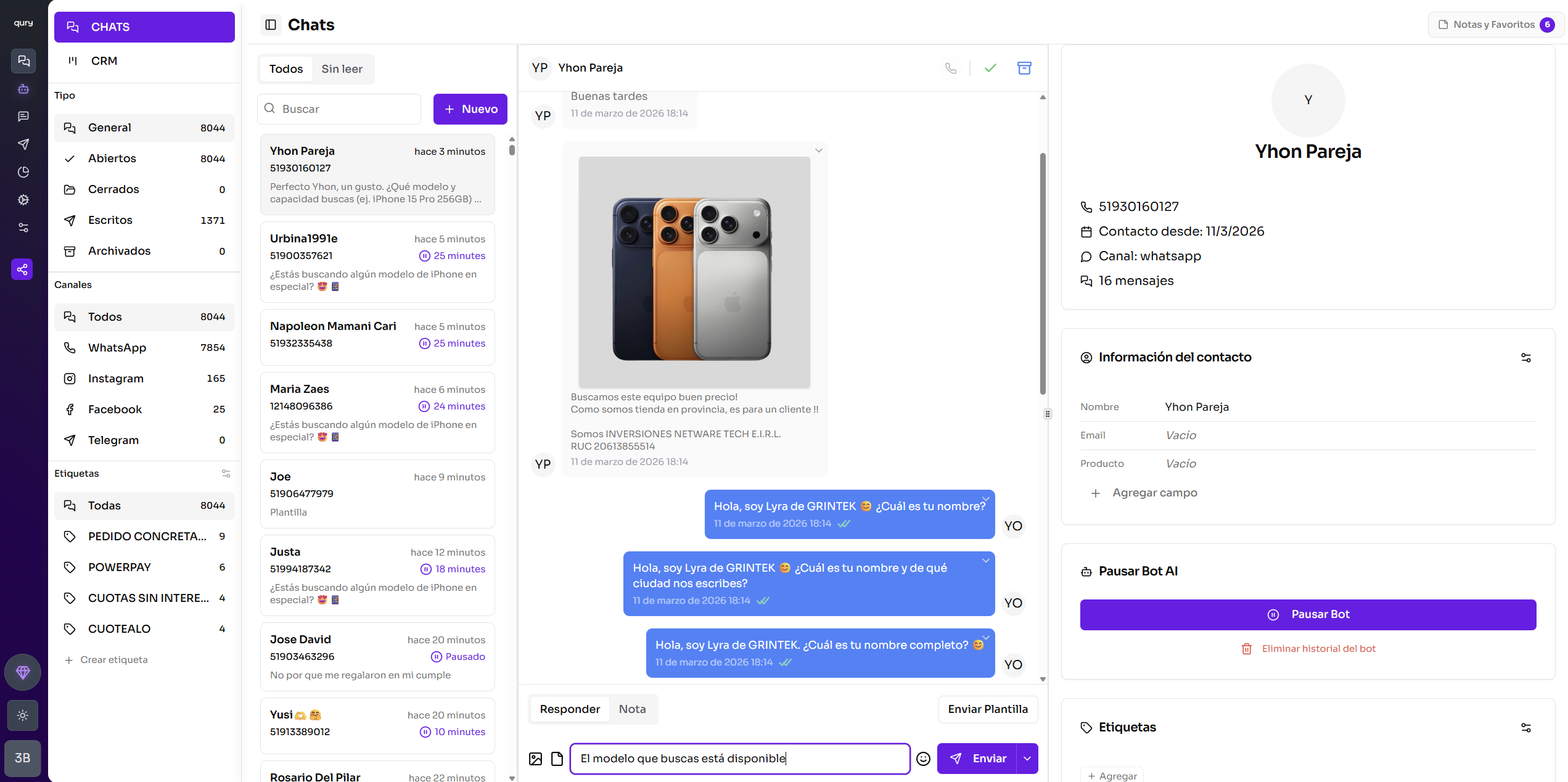
Task: Filter by Telegram channel
Action: (x=144, y=440)
